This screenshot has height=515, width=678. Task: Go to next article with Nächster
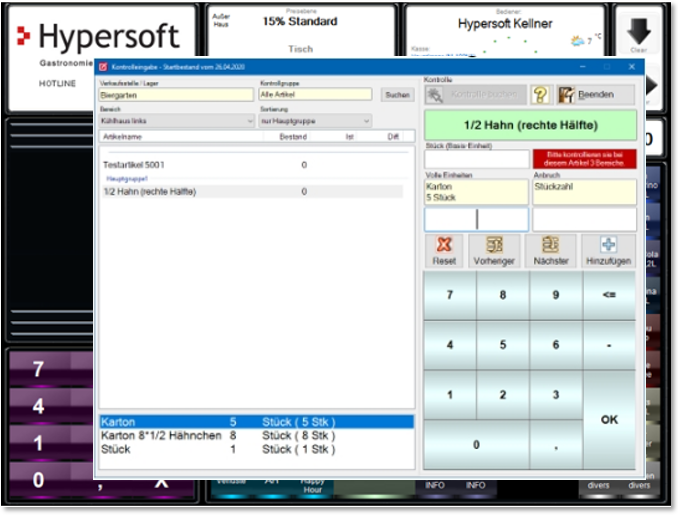pos(550,251)
